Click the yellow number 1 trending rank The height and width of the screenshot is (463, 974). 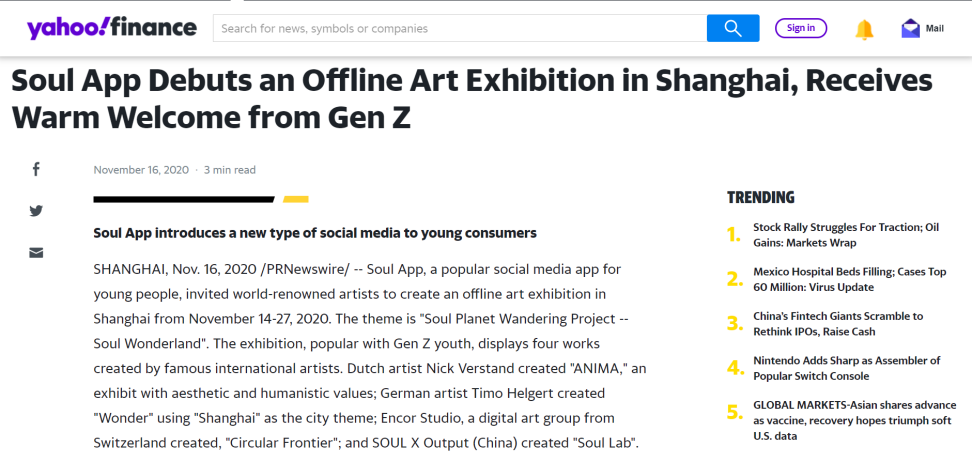734,235
